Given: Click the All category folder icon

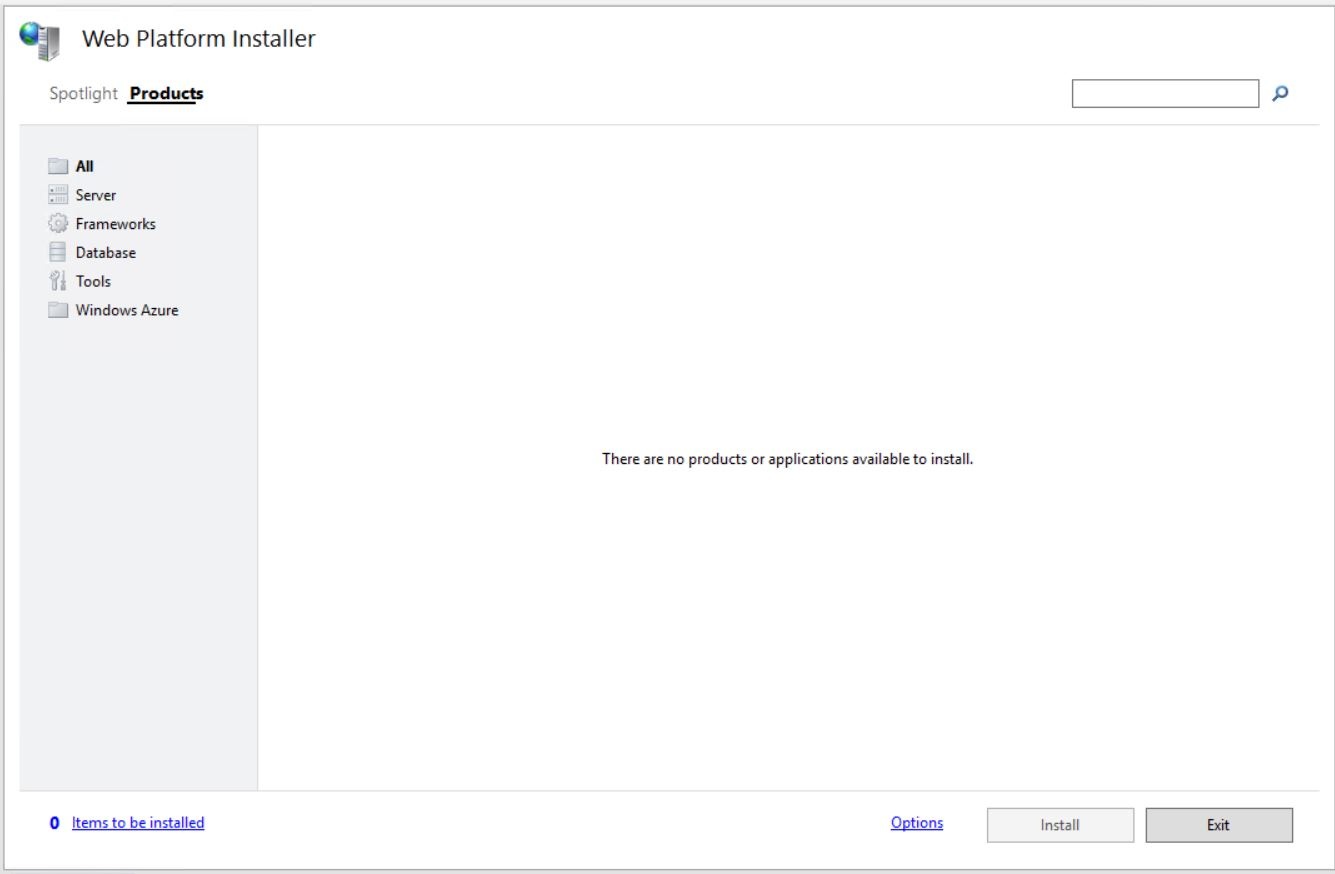Looking at the screenshot, I should (x=58, y=167).
